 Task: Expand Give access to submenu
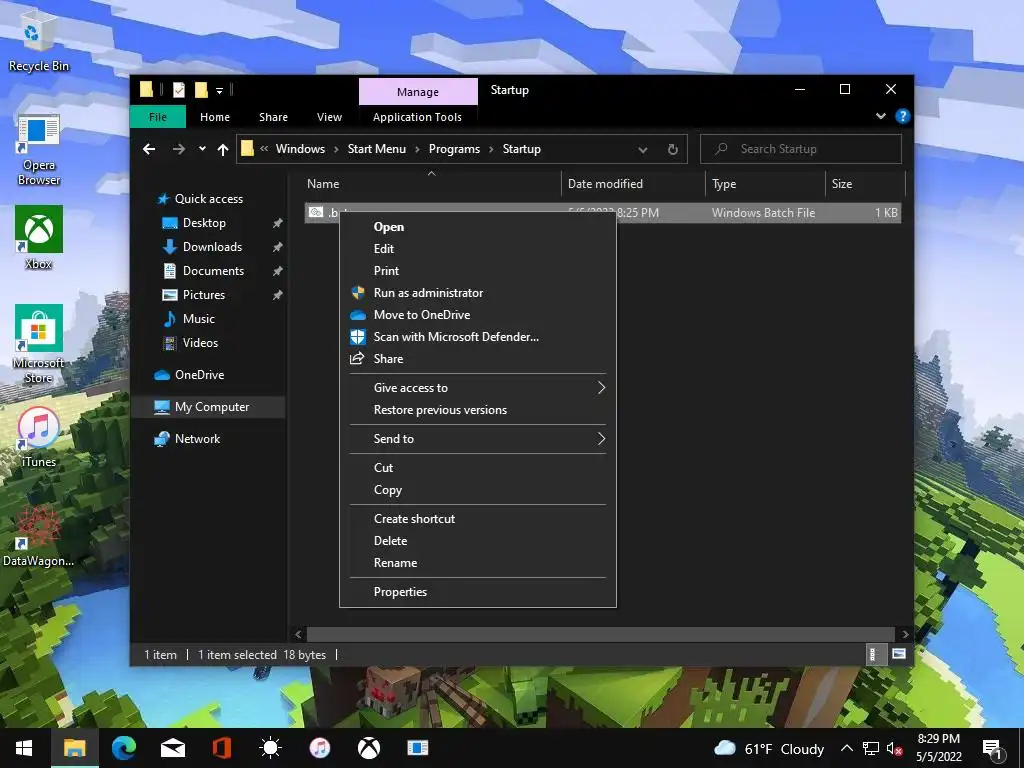[477, 388]
